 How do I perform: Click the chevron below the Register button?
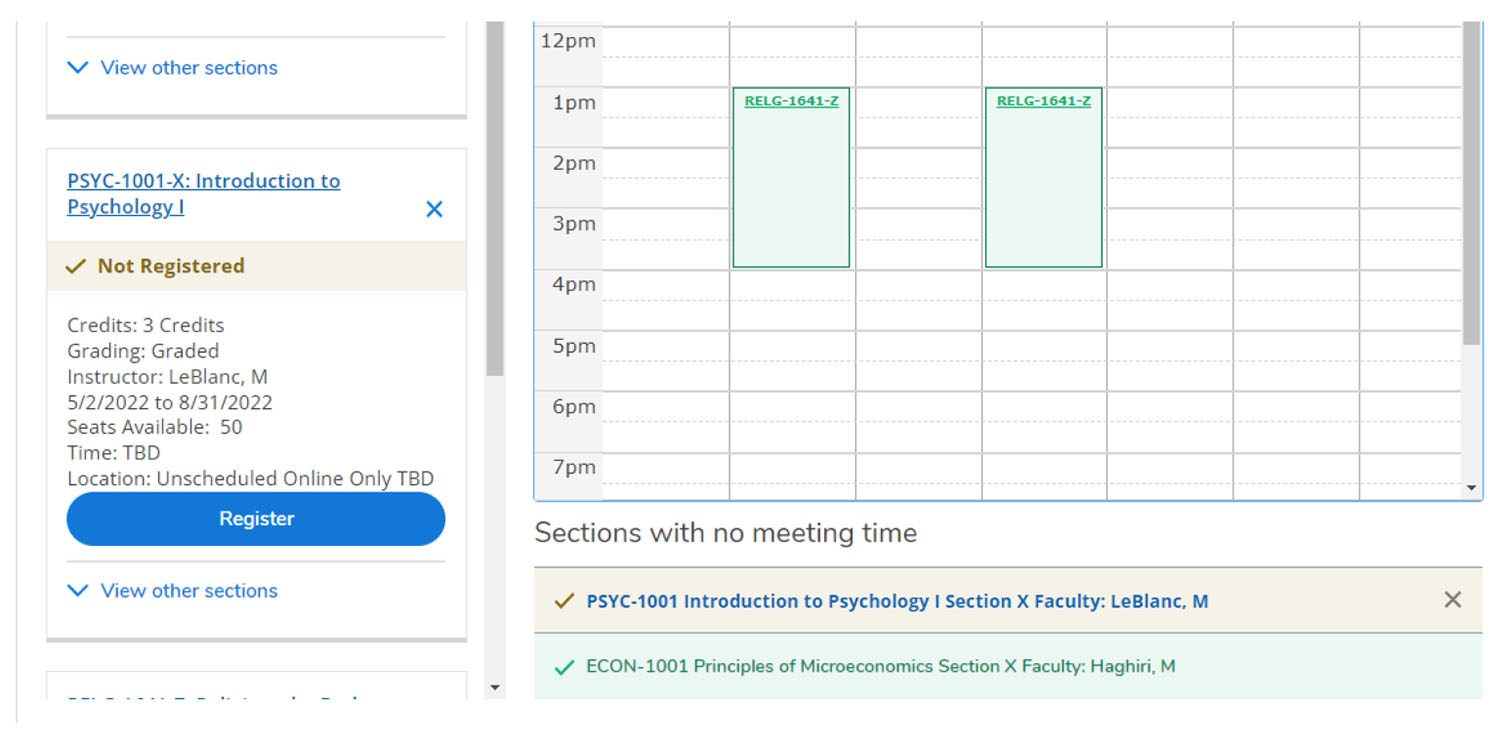click(77, 591)
